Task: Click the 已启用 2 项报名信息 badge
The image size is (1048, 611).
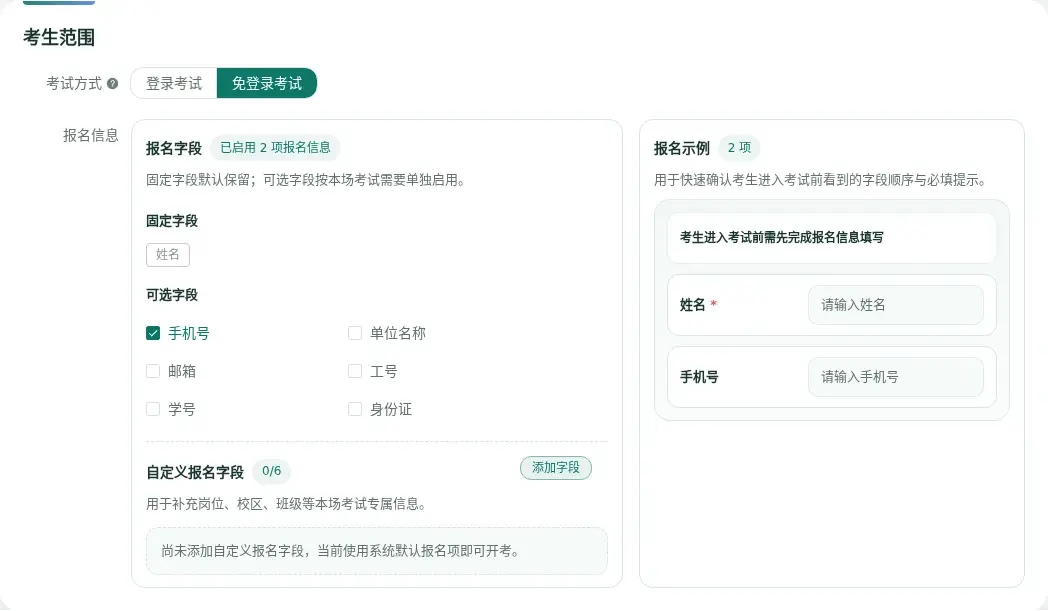Action: (275, 148)
